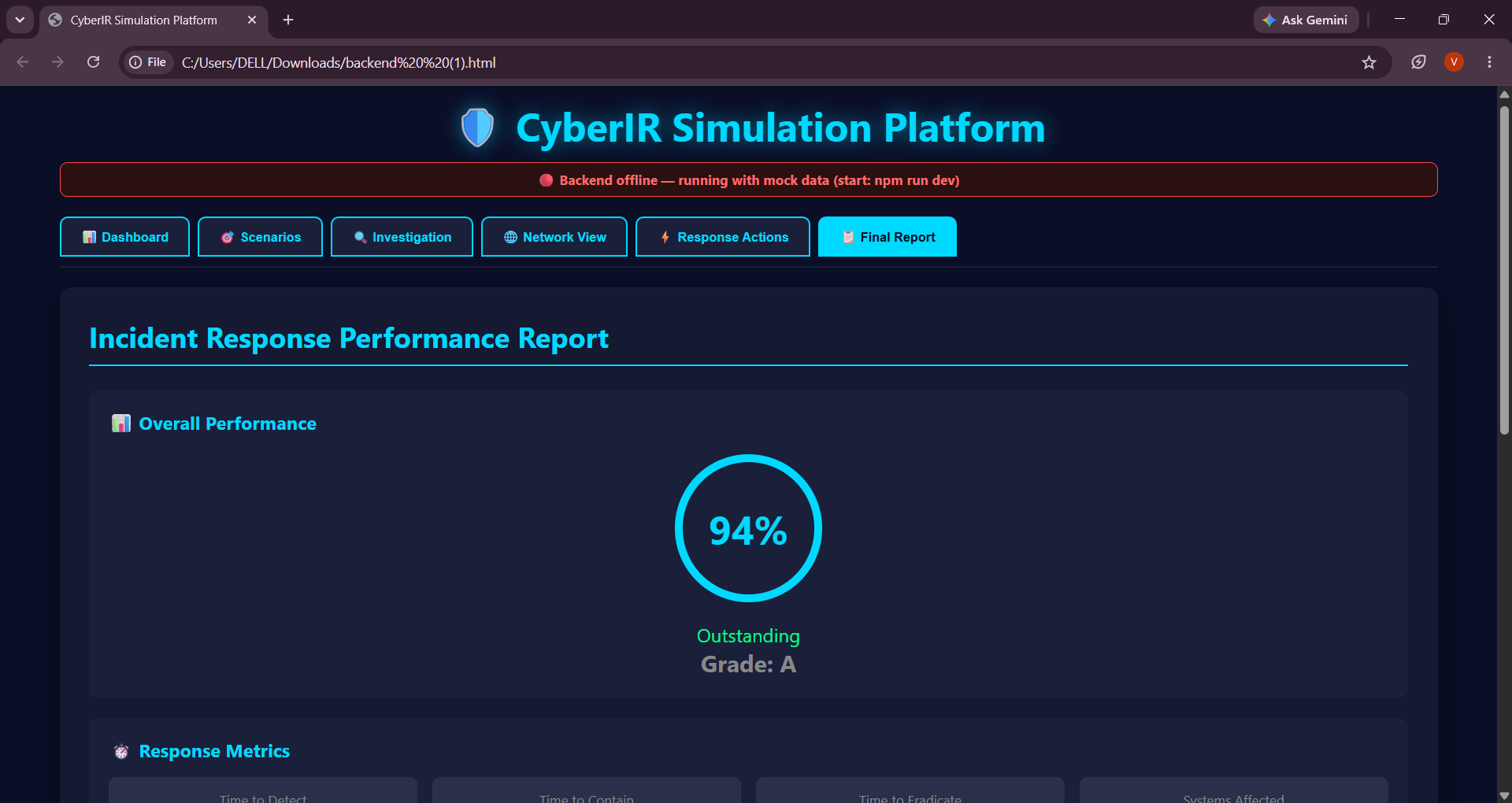This screenshot has height=803, width=1512.
Task: Click the scrollbar down arrow
Action: coord(1504,796)
